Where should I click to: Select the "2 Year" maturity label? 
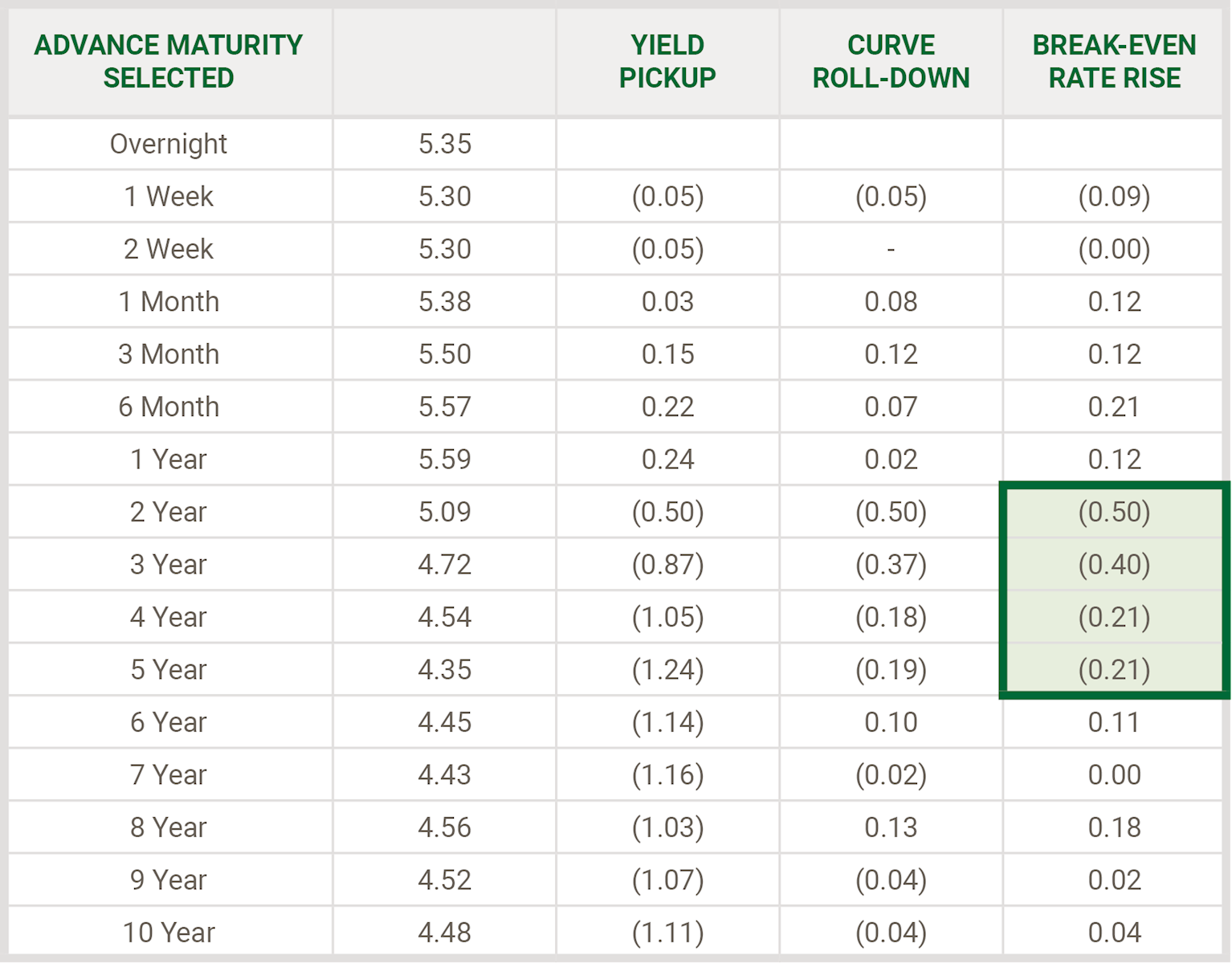point(169,512)
